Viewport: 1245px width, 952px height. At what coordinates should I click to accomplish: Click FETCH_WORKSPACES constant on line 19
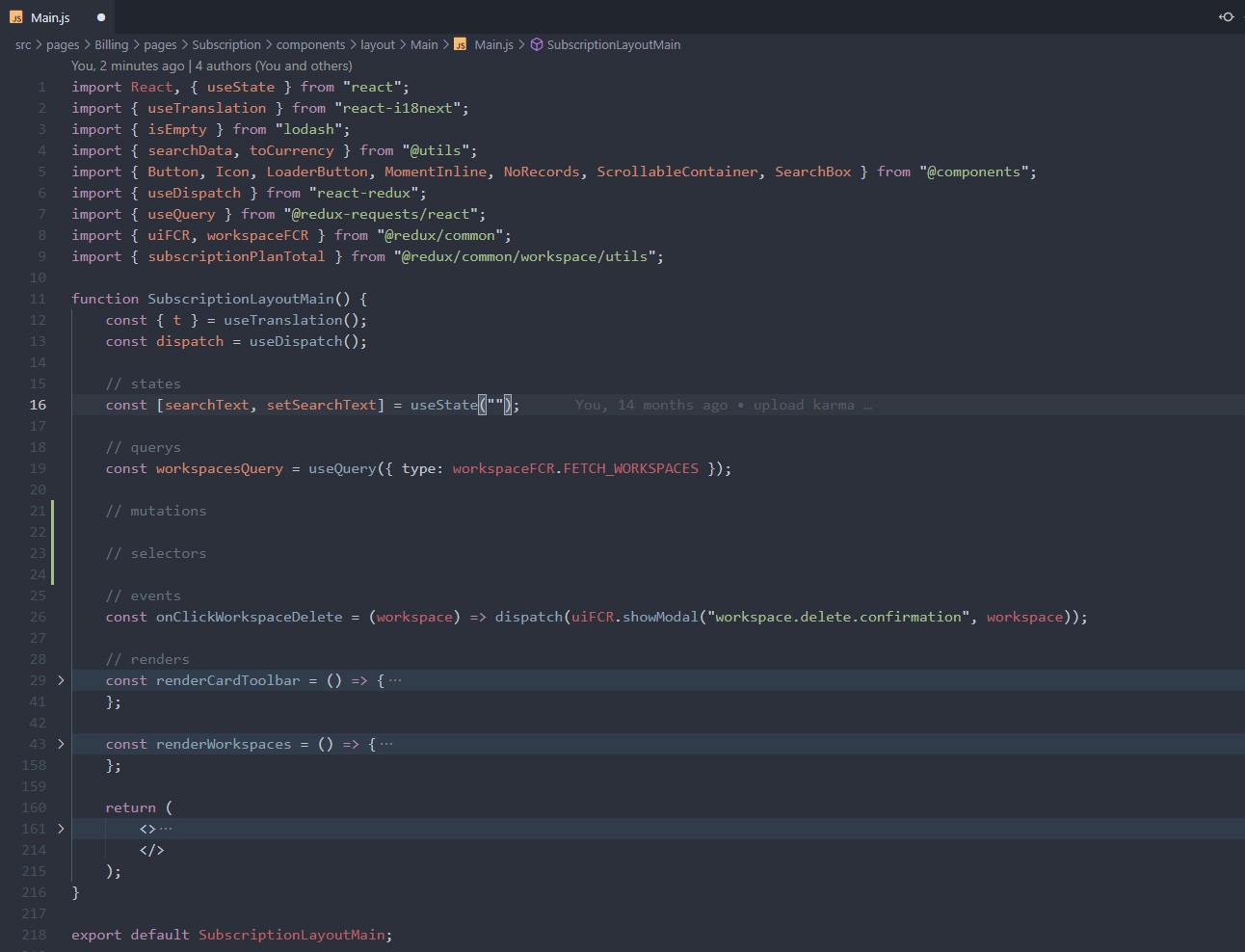click(631, 468)
